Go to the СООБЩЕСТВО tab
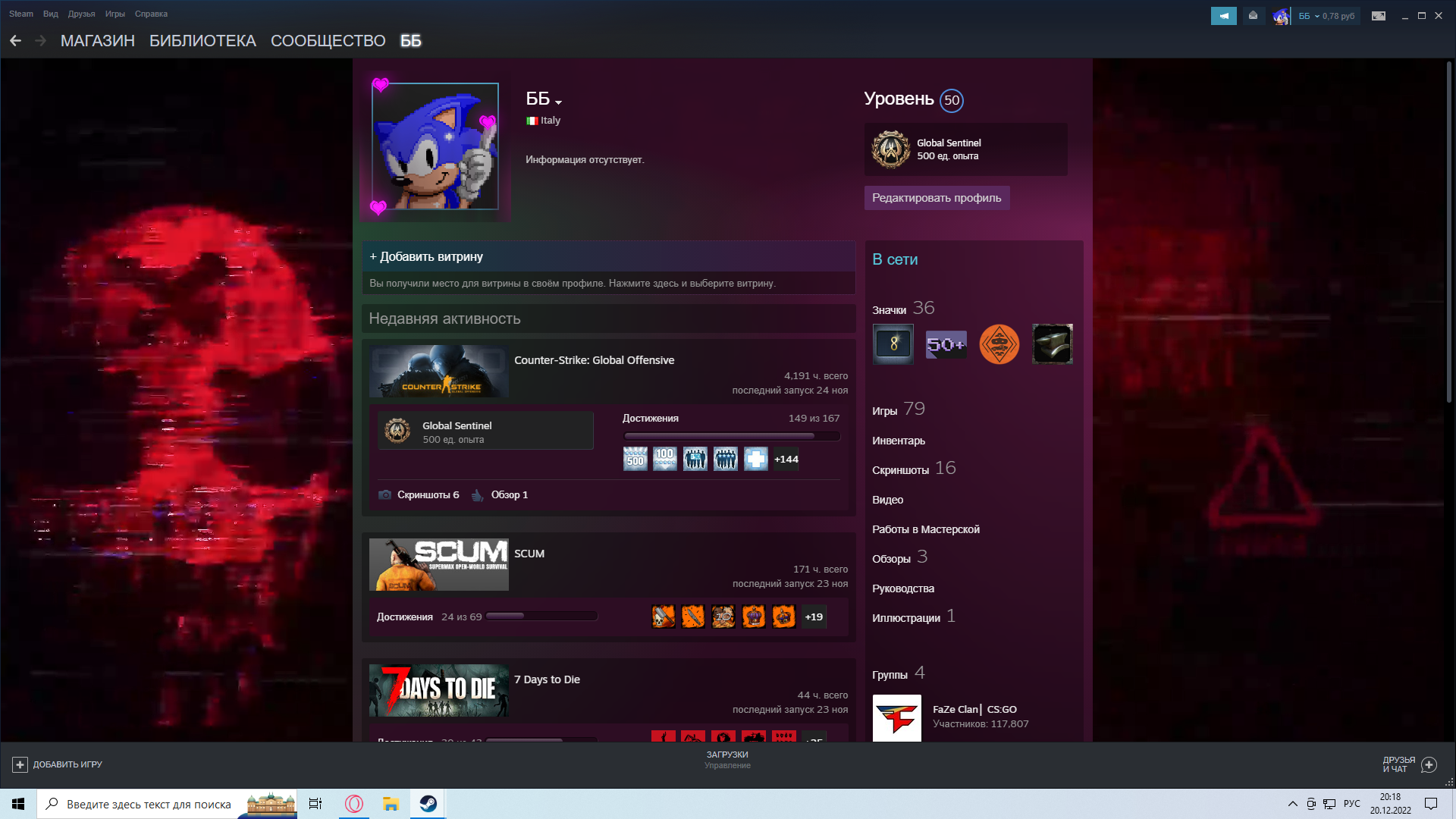1456x819 pixels. point(328,41)
